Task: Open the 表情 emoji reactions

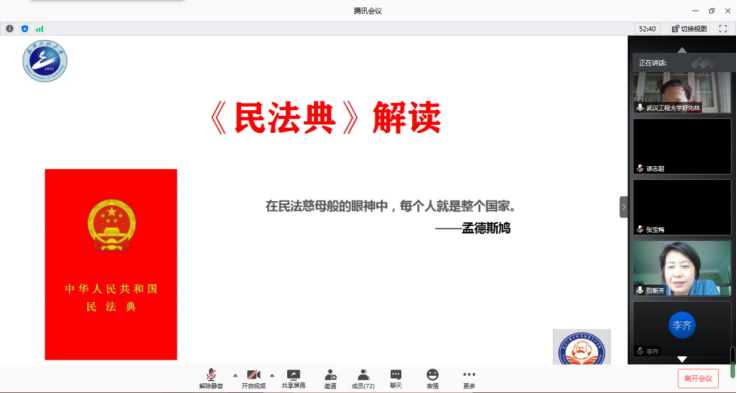Action: (x=432, y=379)
